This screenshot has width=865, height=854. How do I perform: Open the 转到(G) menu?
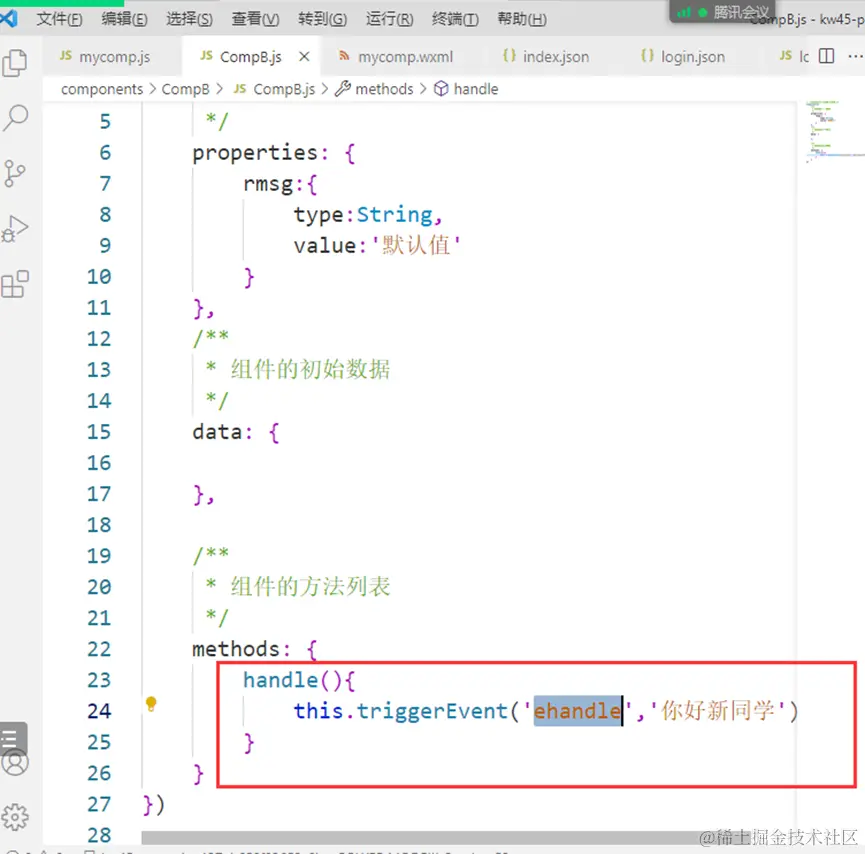(322, 19)
